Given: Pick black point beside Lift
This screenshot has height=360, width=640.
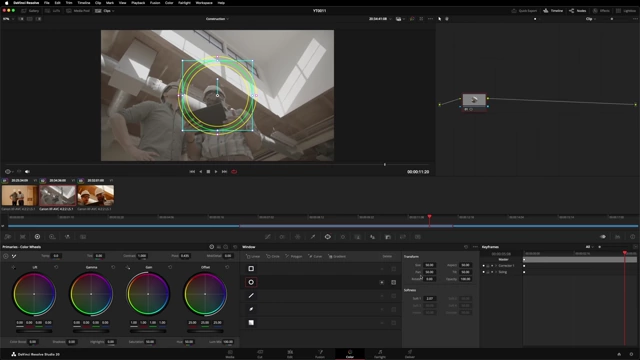Looking at the screenshot, I should 13,267.
